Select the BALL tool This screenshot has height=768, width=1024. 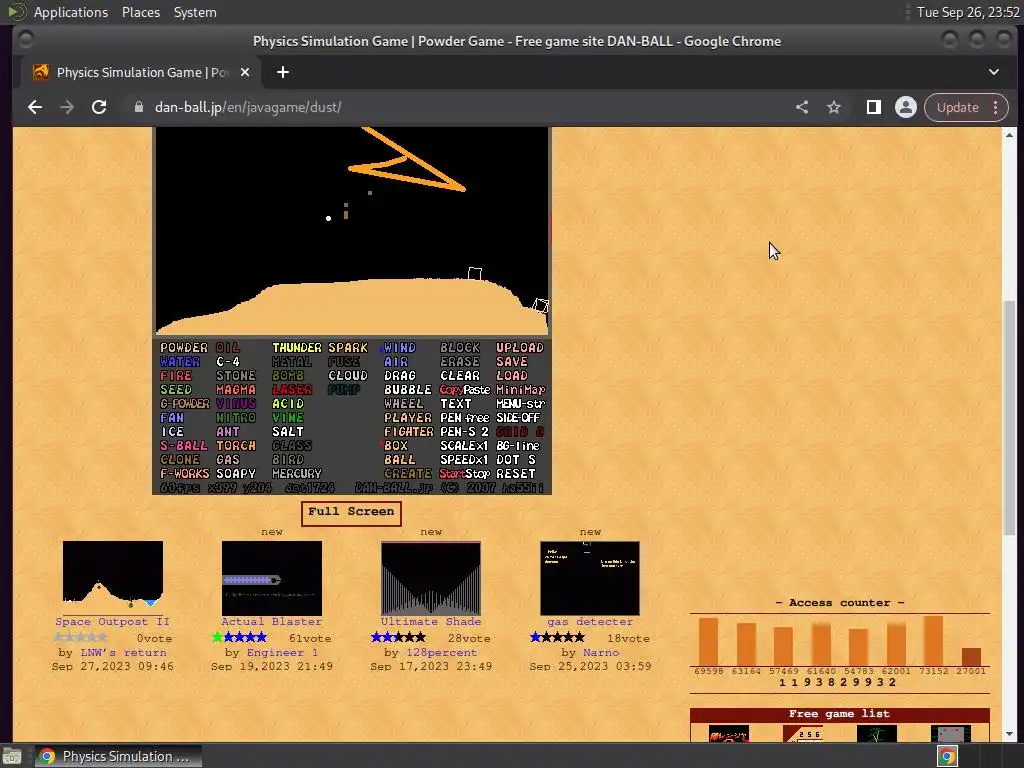(400, 460)
